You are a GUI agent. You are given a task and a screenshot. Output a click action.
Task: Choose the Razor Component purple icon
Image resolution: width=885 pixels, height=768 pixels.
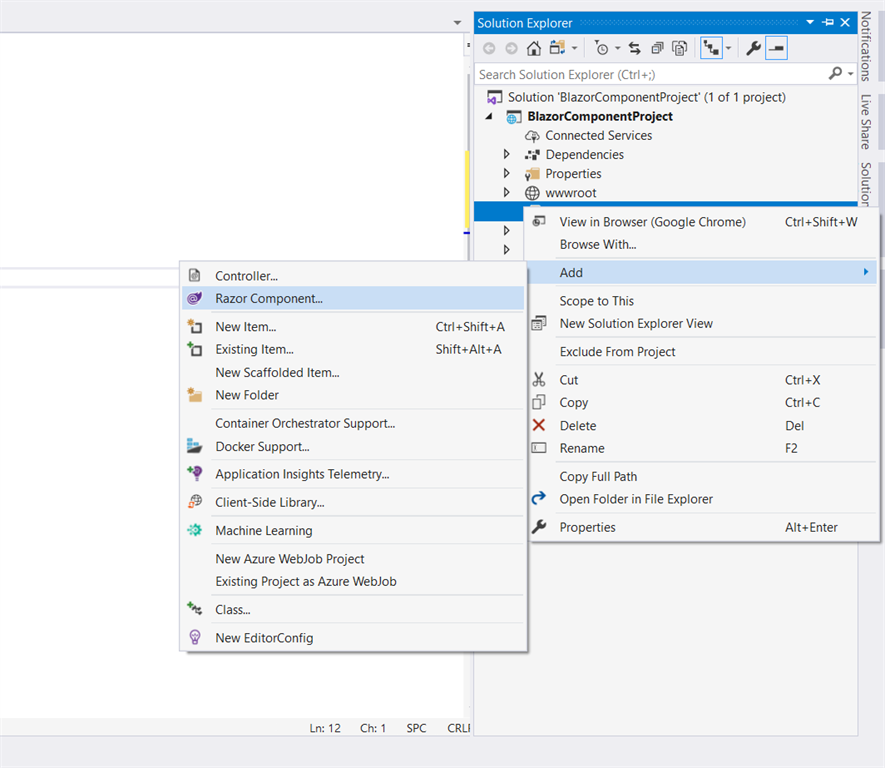point(195,298)
